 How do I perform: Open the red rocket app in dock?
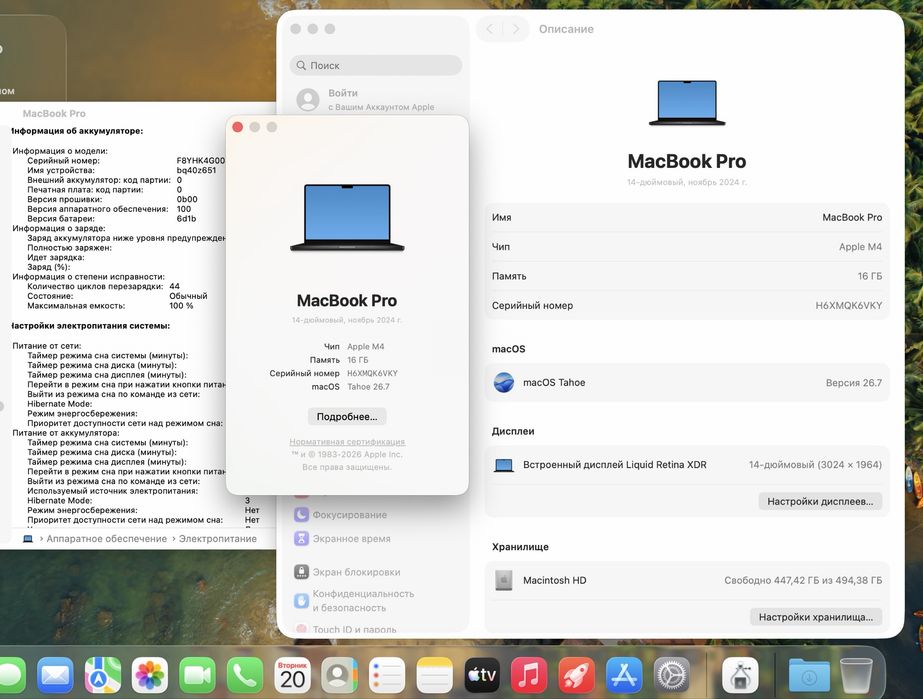coord(576,675)
